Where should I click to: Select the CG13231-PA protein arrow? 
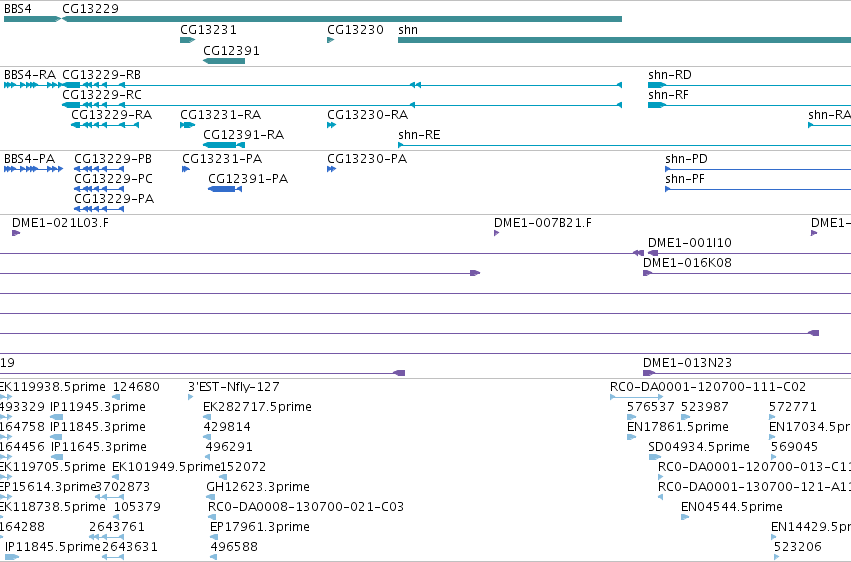pyautogui.click(x=186, y=169)
